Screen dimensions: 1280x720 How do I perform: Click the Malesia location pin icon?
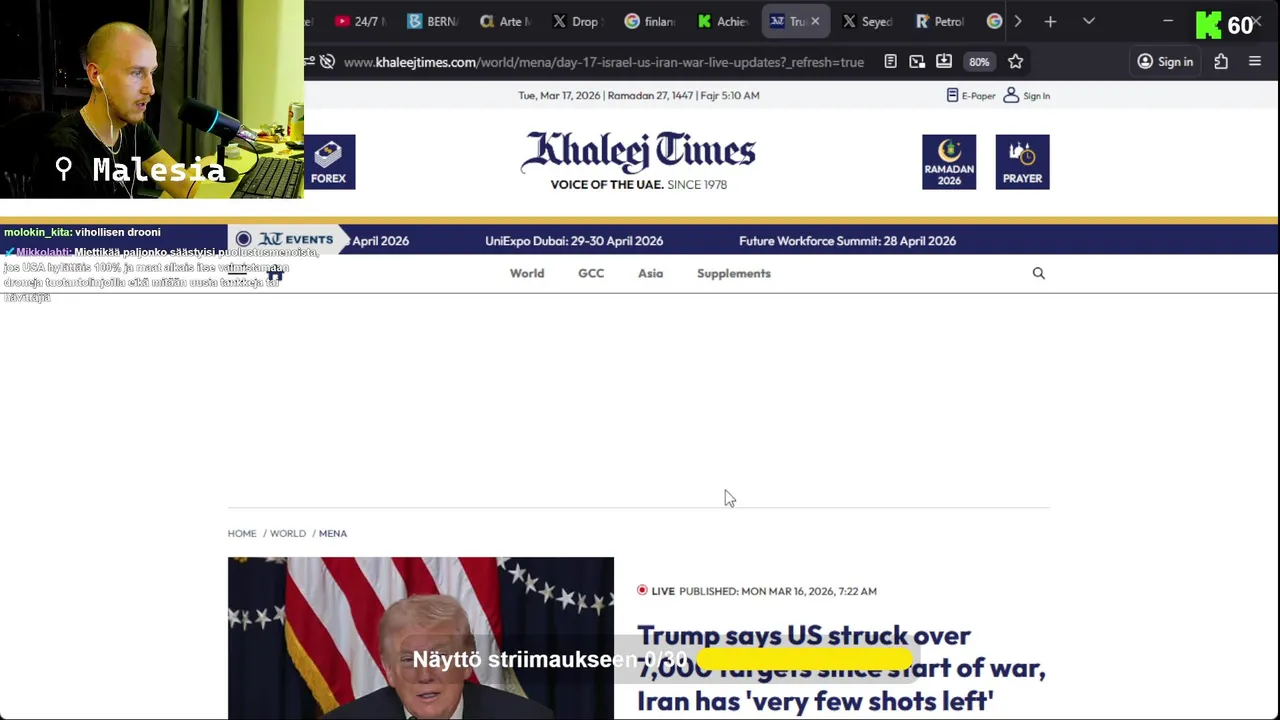(x=64, y=169)
